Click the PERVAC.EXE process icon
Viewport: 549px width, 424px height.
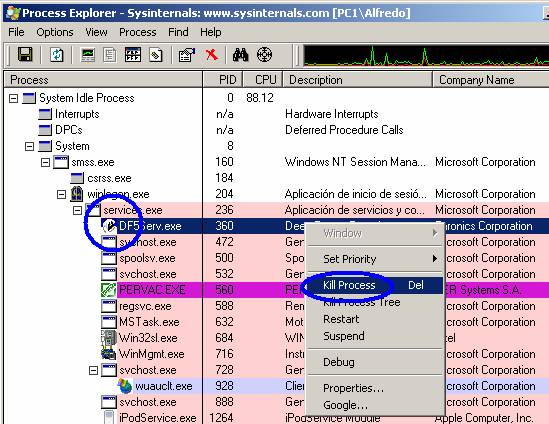coord(109,290)
